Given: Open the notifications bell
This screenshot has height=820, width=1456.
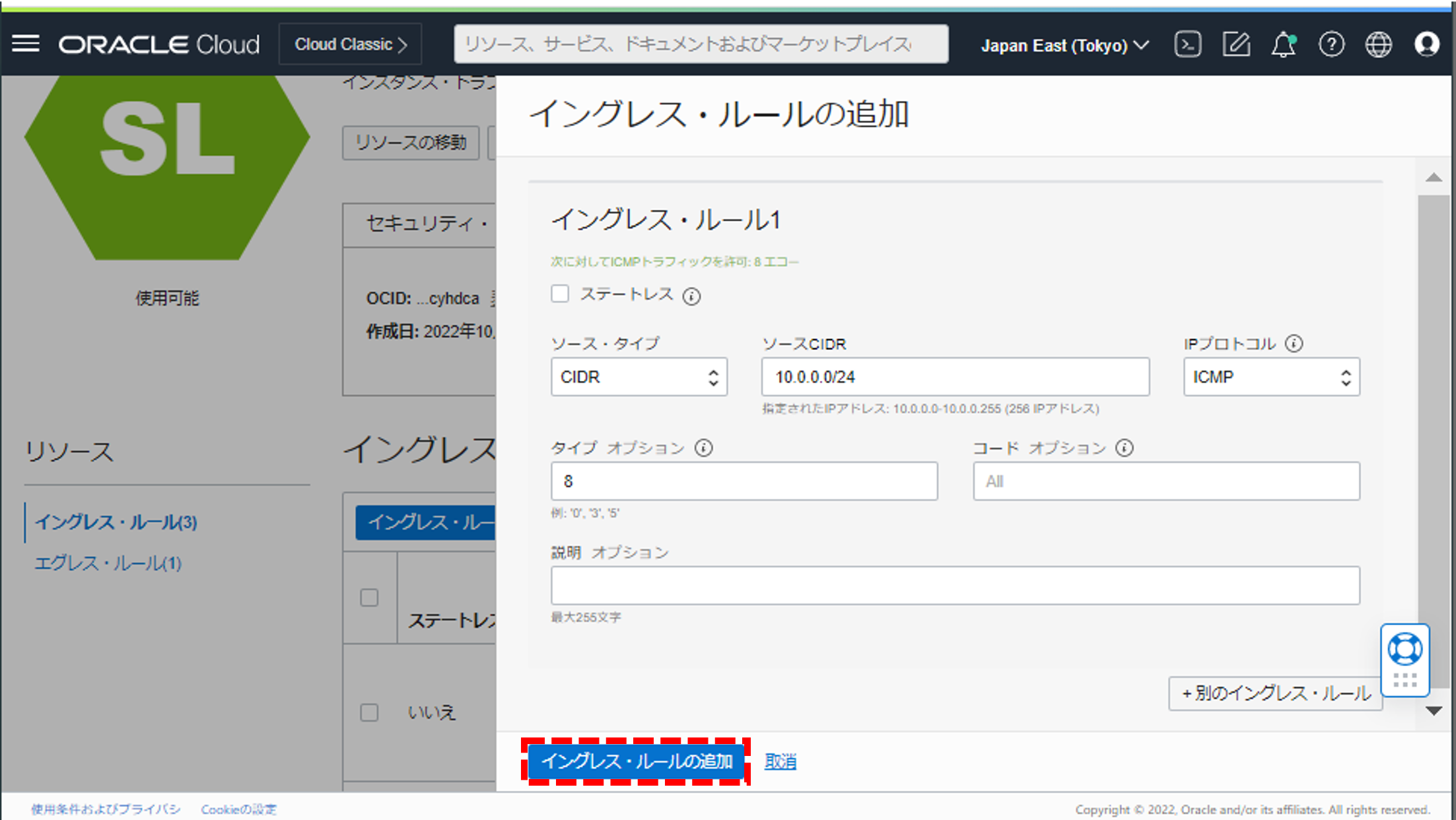Looking at the screenshot, I should click(1284, 45).
